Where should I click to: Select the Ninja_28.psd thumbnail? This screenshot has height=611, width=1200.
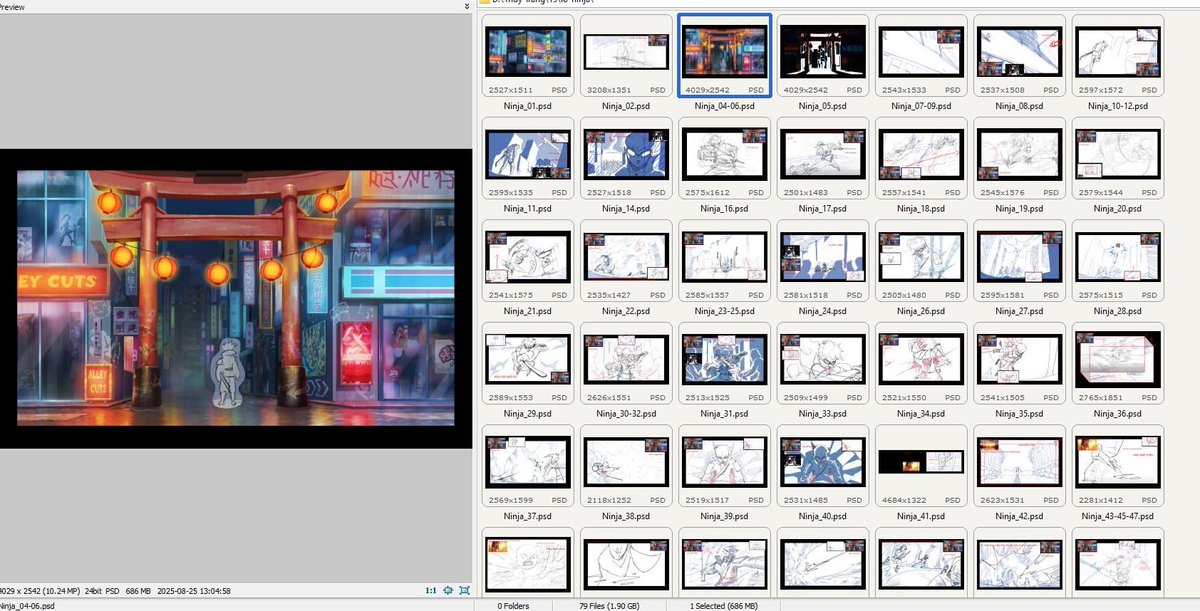tap(1117, 261)
